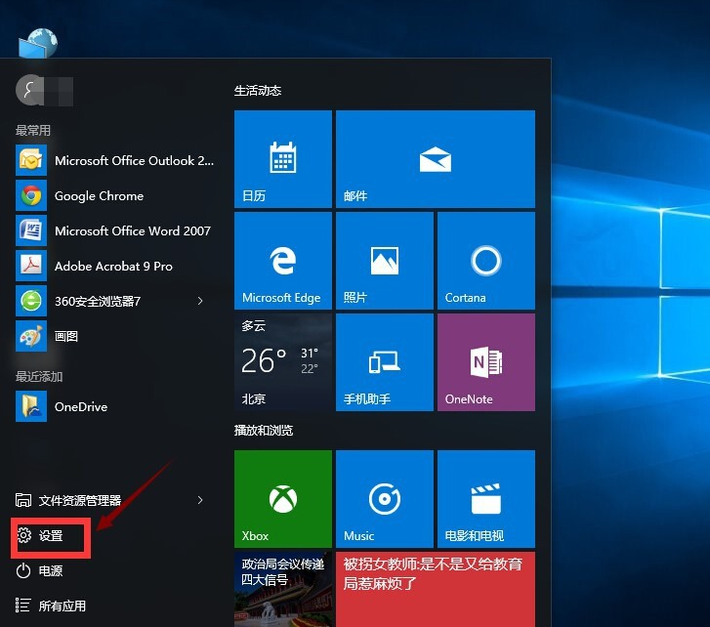Expand the 360安全浏览器7 jump list arrow

[x=200, y=300]
